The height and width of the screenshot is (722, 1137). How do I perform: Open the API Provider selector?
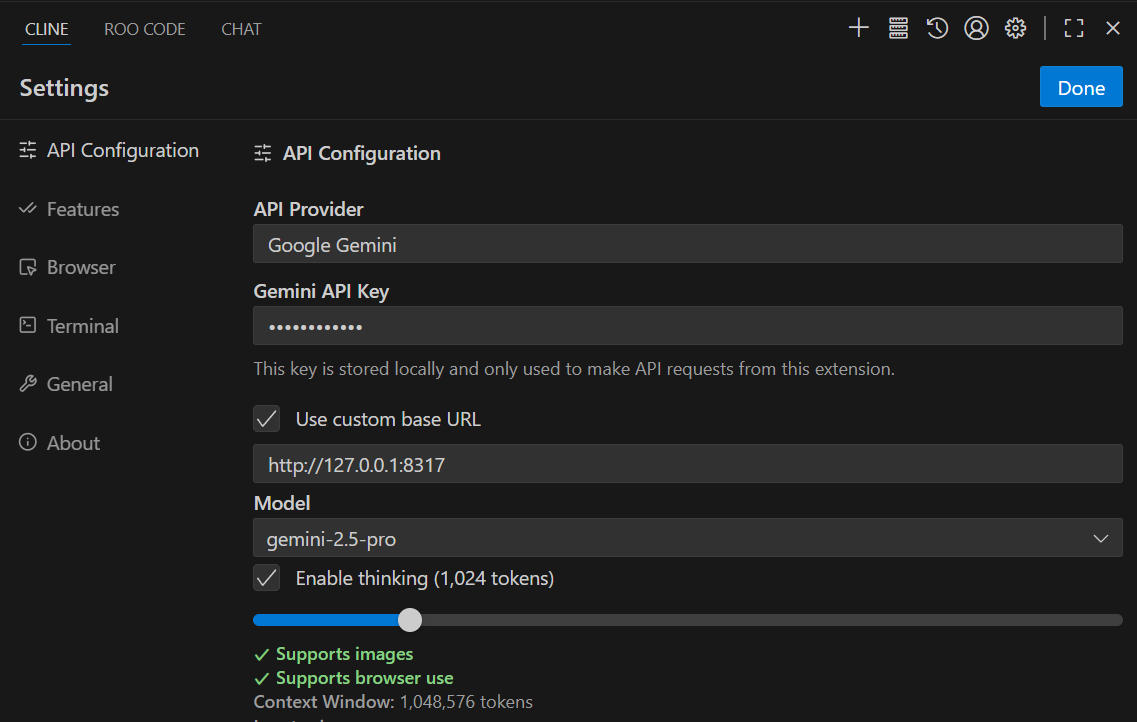click(x=687, y=243)
